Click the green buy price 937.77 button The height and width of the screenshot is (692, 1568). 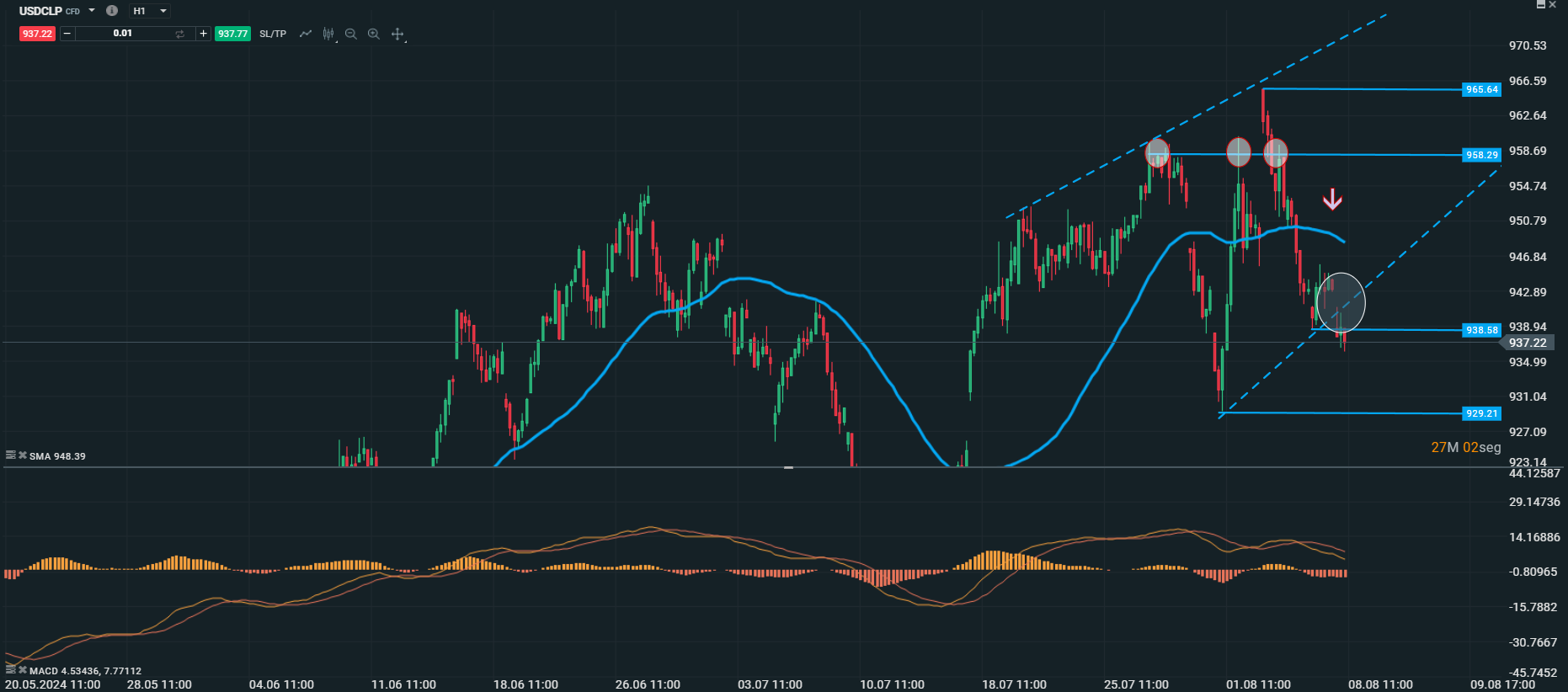(232, 34)
